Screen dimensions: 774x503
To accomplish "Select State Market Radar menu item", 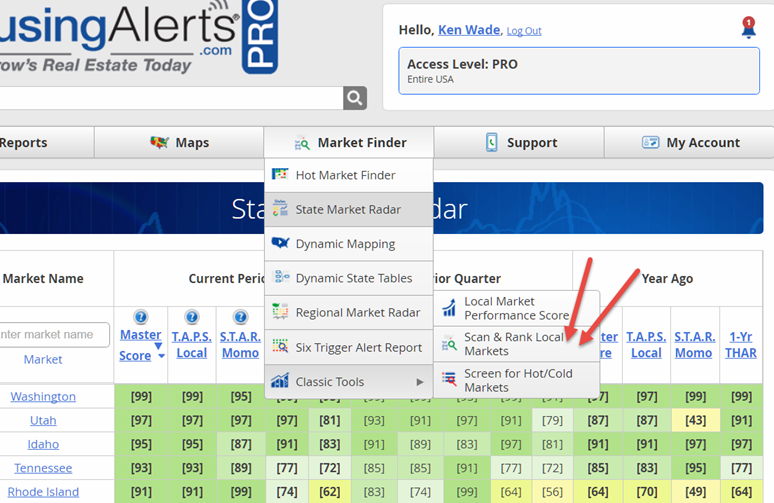I will point(349,209).
